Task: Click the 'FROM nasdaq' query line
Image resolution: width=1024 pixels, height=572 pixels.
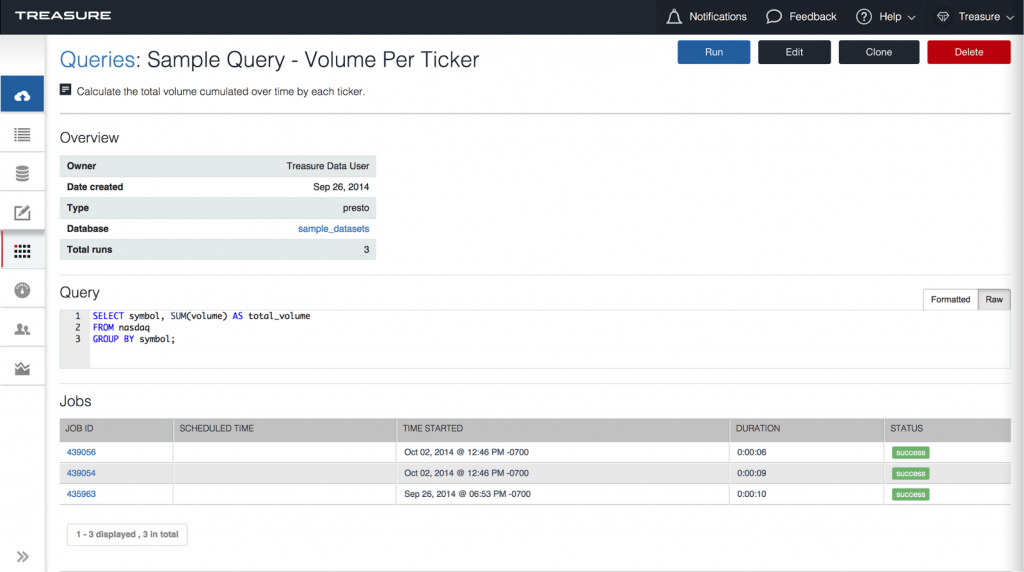Action: (x=121, y=328)
